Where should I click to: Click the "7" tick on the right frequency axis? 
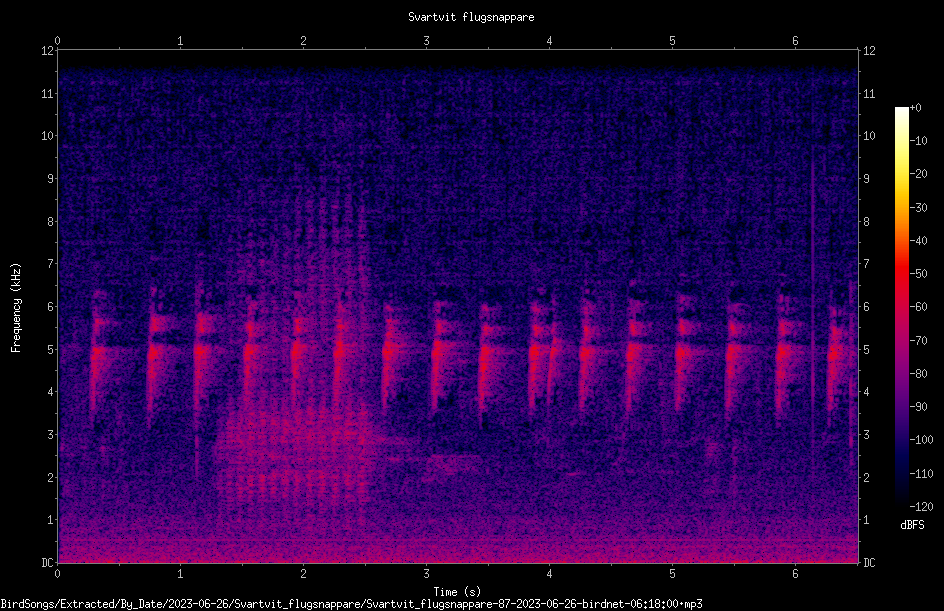(866, 264)
